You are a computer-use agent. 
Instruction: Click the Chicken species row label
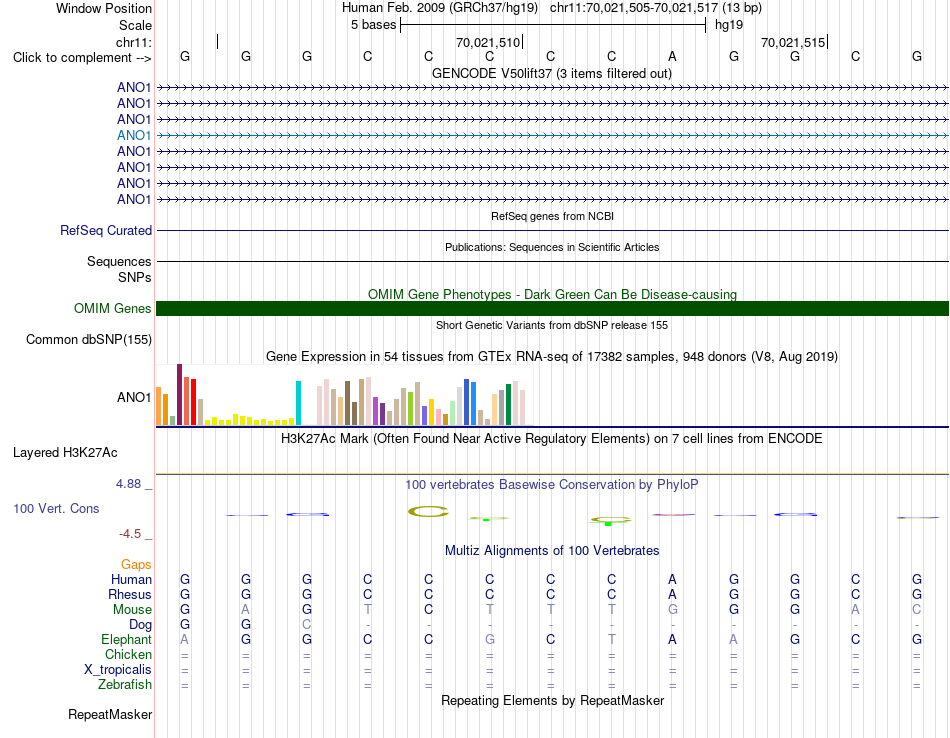click(128, 654)
